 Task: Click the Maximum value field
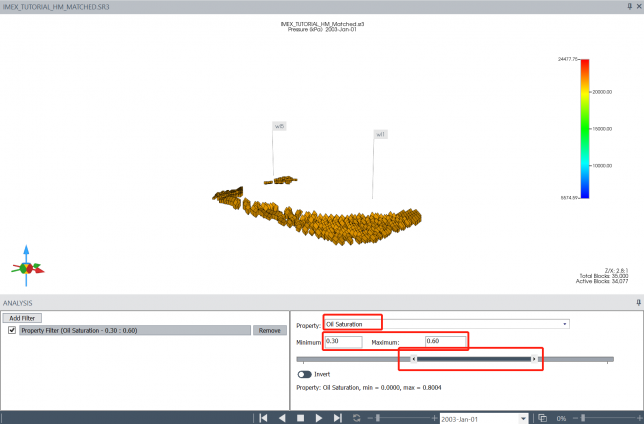click(x=445, y=342)
